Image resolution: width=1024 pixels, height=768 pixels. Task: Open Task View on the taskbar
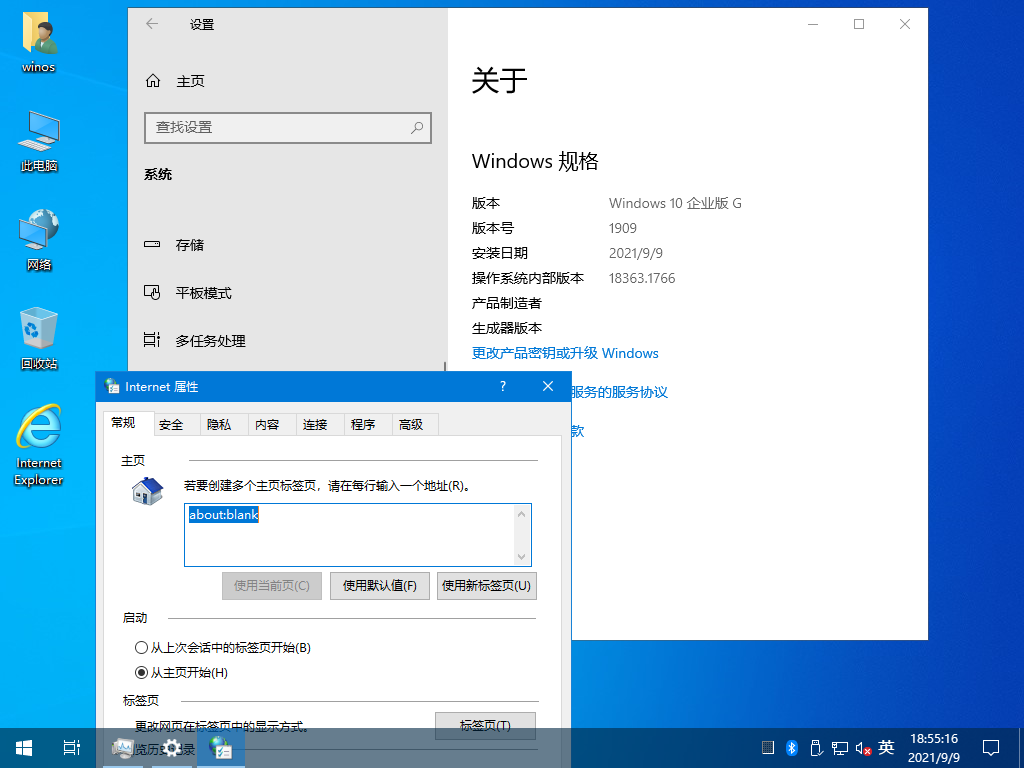pos(71,748)
